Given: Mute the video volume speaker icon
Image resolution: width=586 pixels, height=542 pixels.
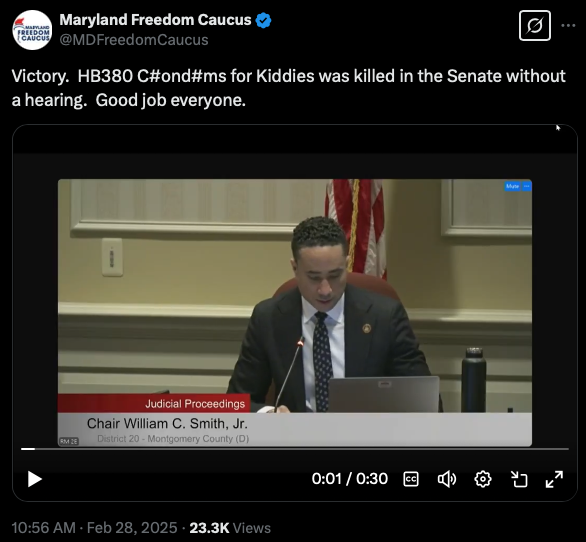Looking at the screenshot, I should point(447,479).
